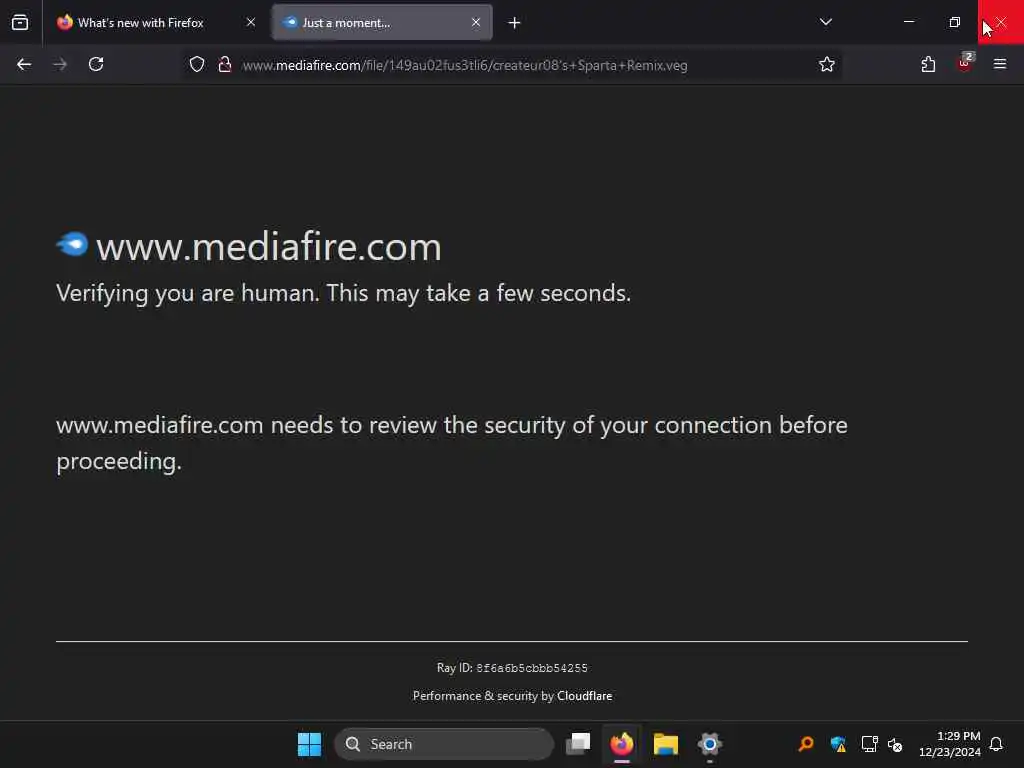Click Ray ID 8f6a6b5cbbb54255 text

tap(512, 668)
